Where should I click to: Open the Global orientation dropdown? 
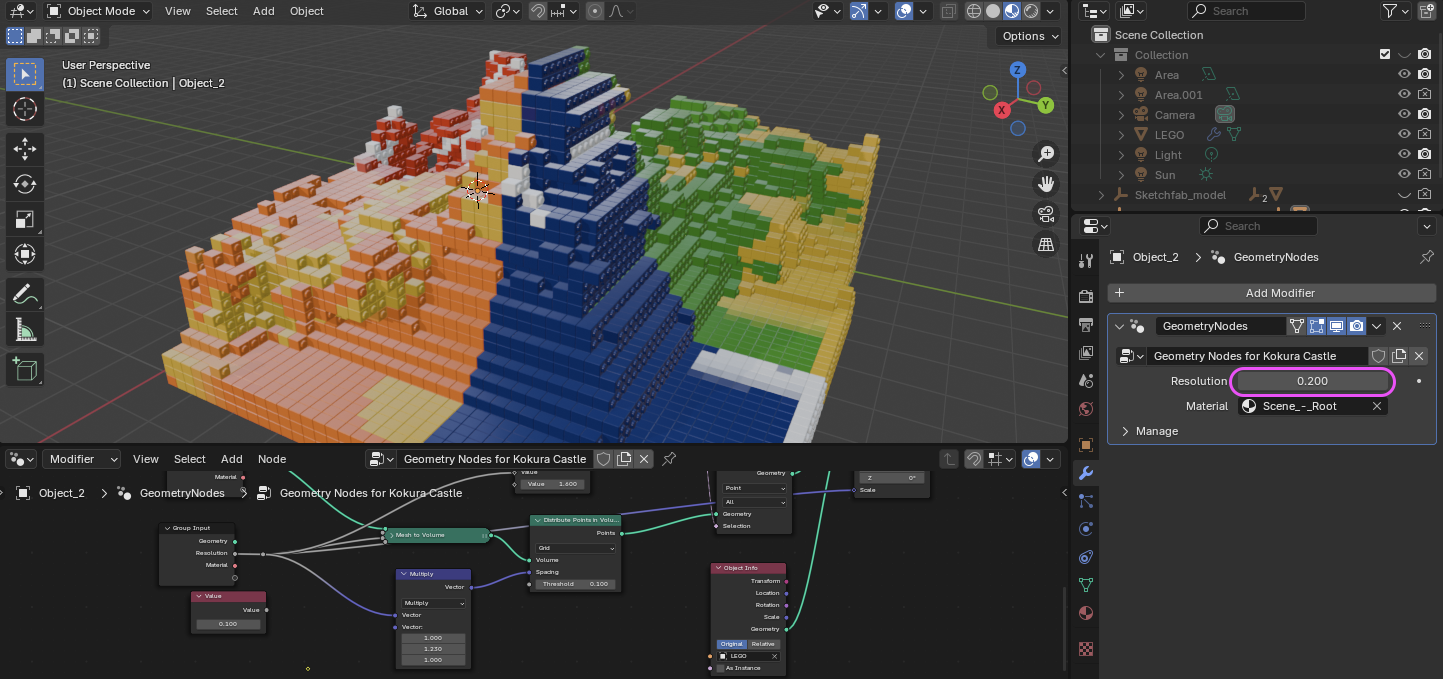coord(448,11)
